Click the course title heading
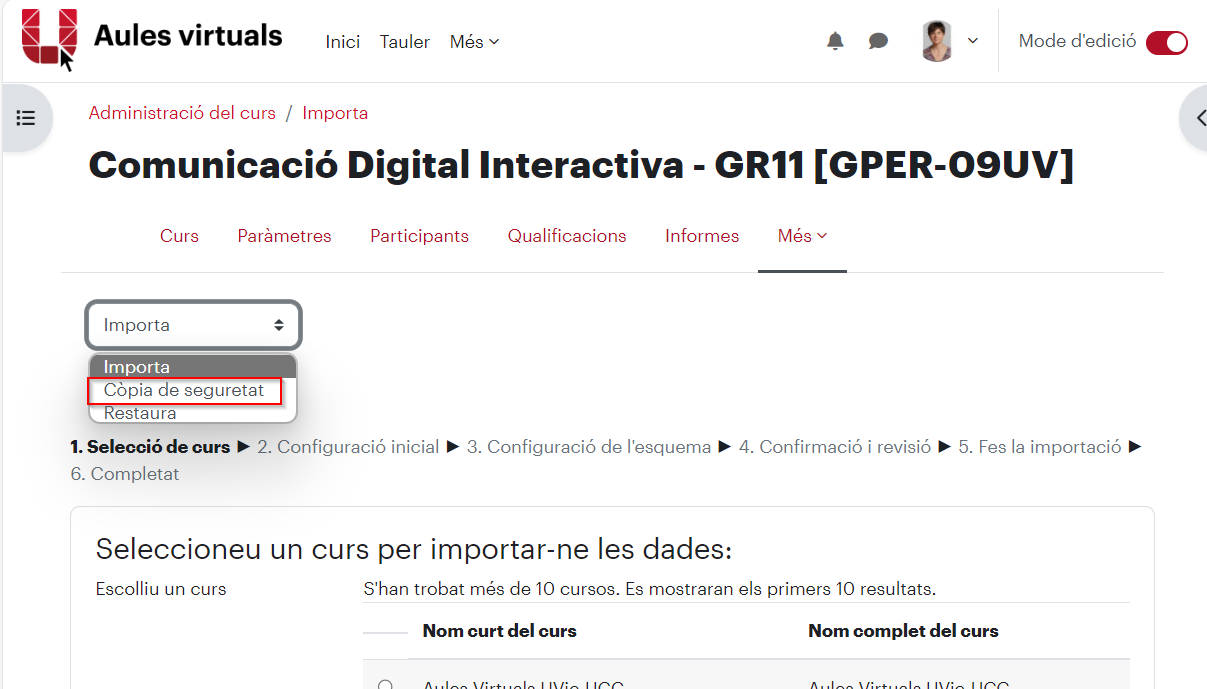The image size is (1207, 689). click(581, 166)
